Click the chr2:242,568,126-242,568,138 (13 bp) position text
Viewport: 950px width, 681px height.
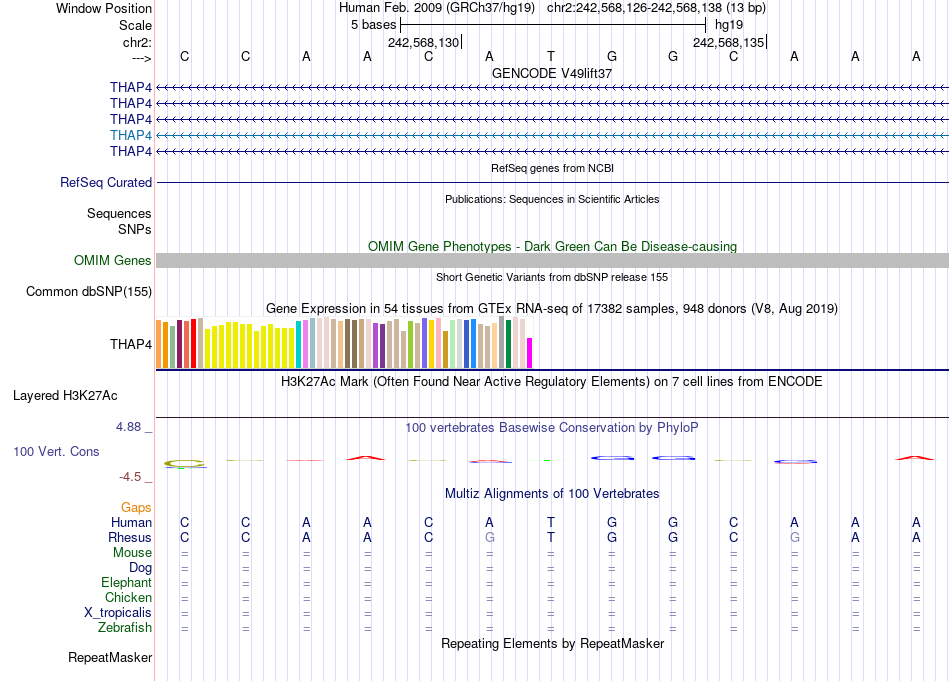tap(656, 8)
